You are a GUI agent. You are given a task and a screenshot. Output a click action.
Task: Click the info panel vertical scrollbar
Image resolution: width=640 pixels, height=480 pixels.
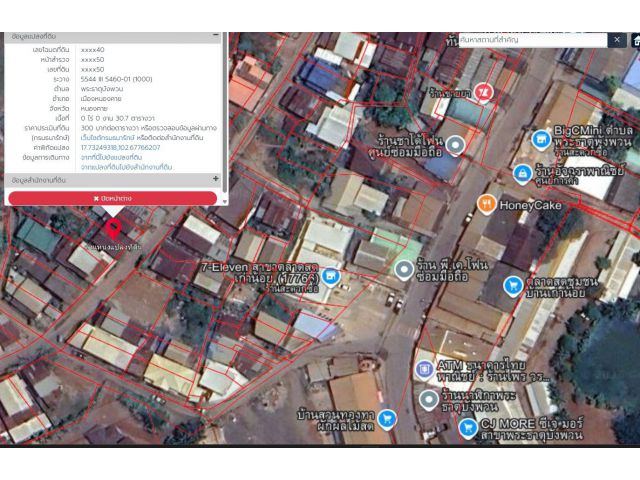pos(225,114)
